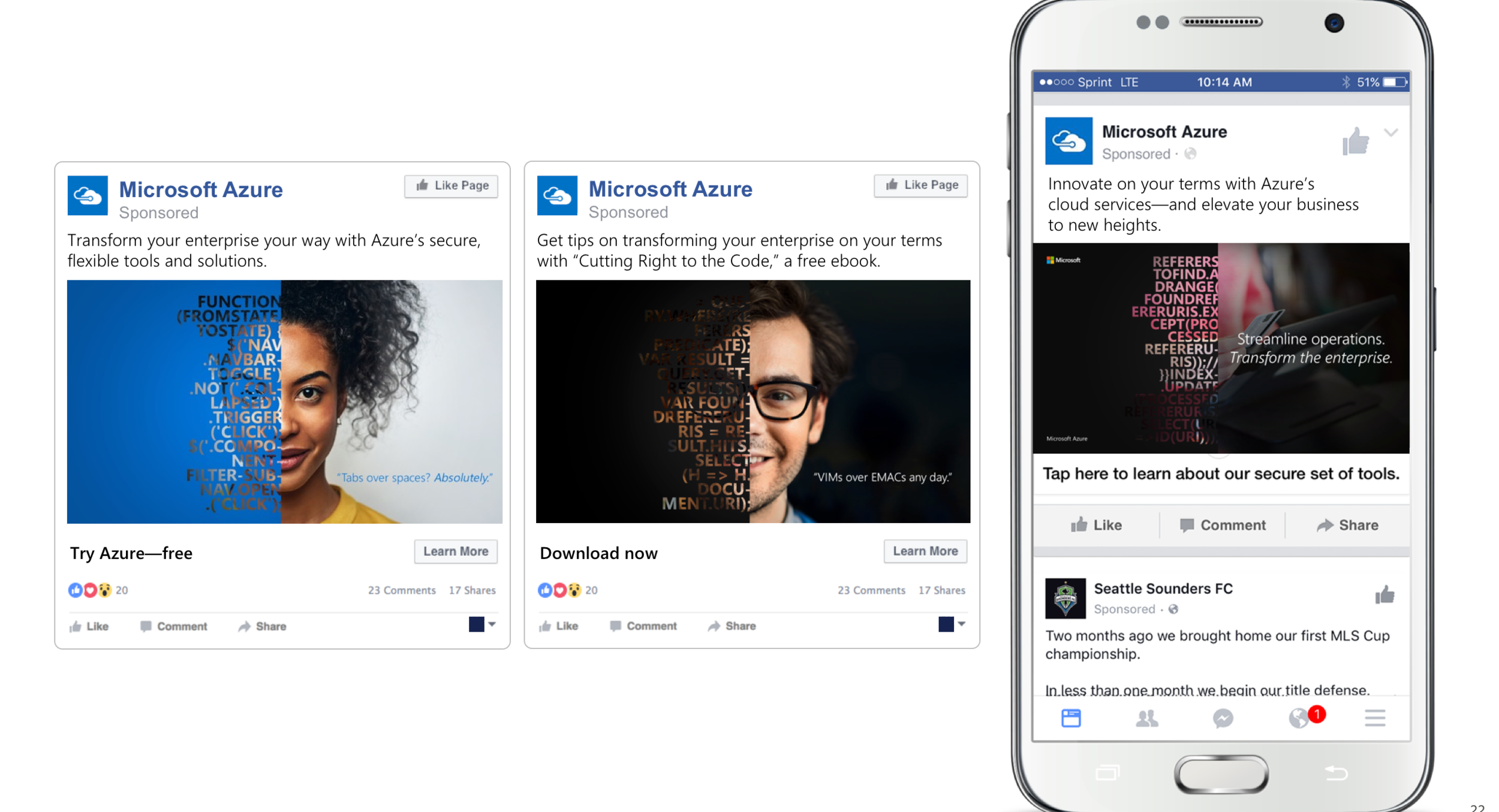1499x812 pixels.
Task: Open the 'VIMs over EMACs' ad image
Action: point(753,402)
